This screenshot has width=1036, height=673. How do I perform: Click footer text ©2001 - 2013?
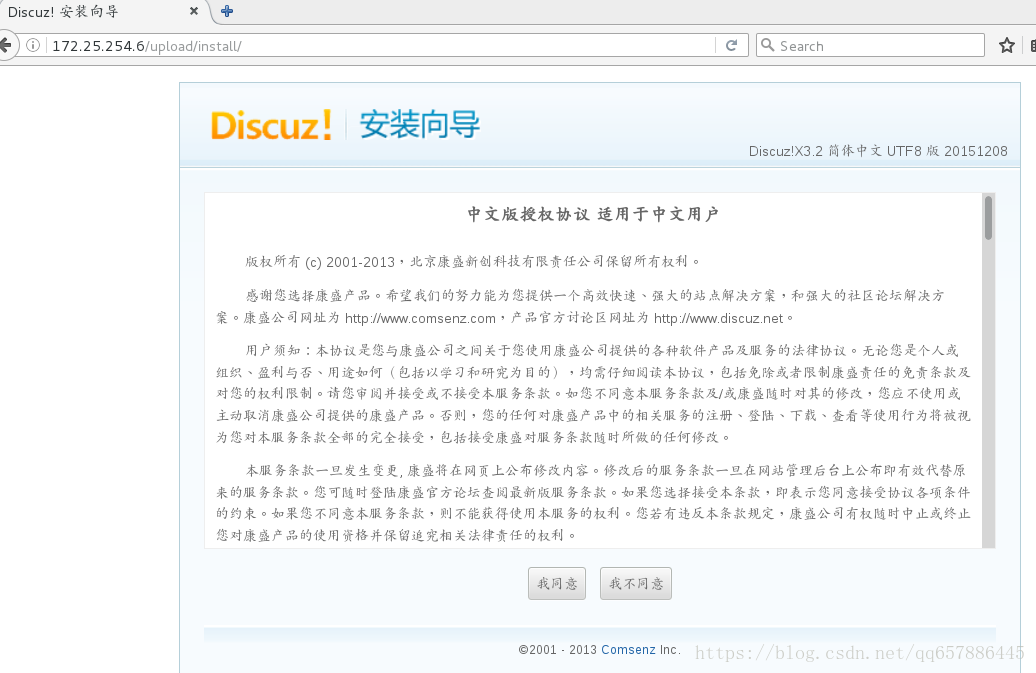pyautogui.click(x=558, y=650)
